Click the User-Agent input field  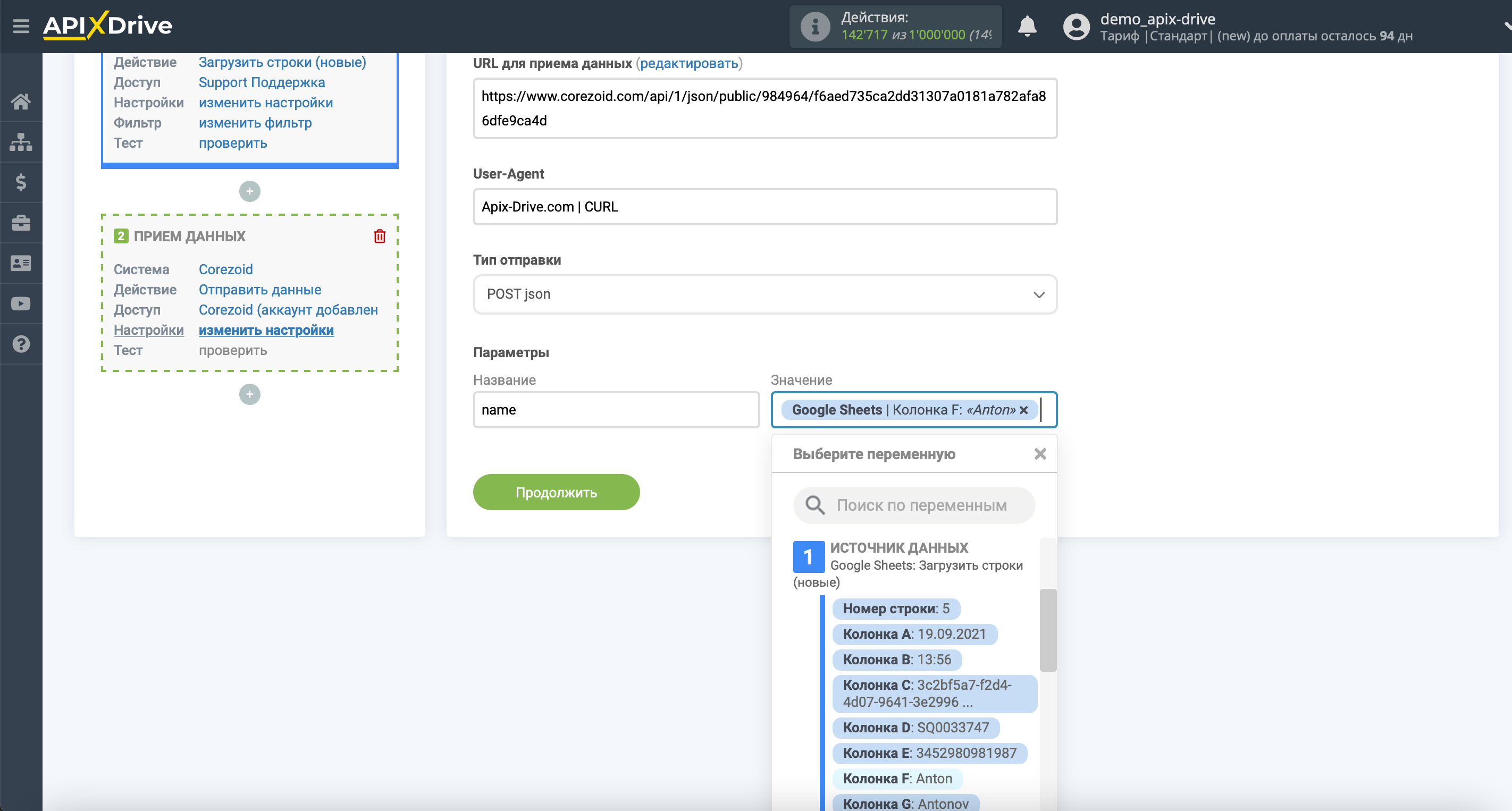[765, 207]
